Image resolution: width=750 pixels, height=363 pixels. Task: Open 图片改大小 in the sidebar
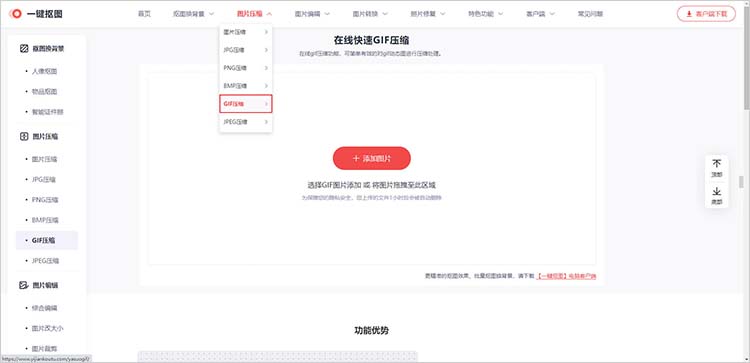[x=47, y=329]
